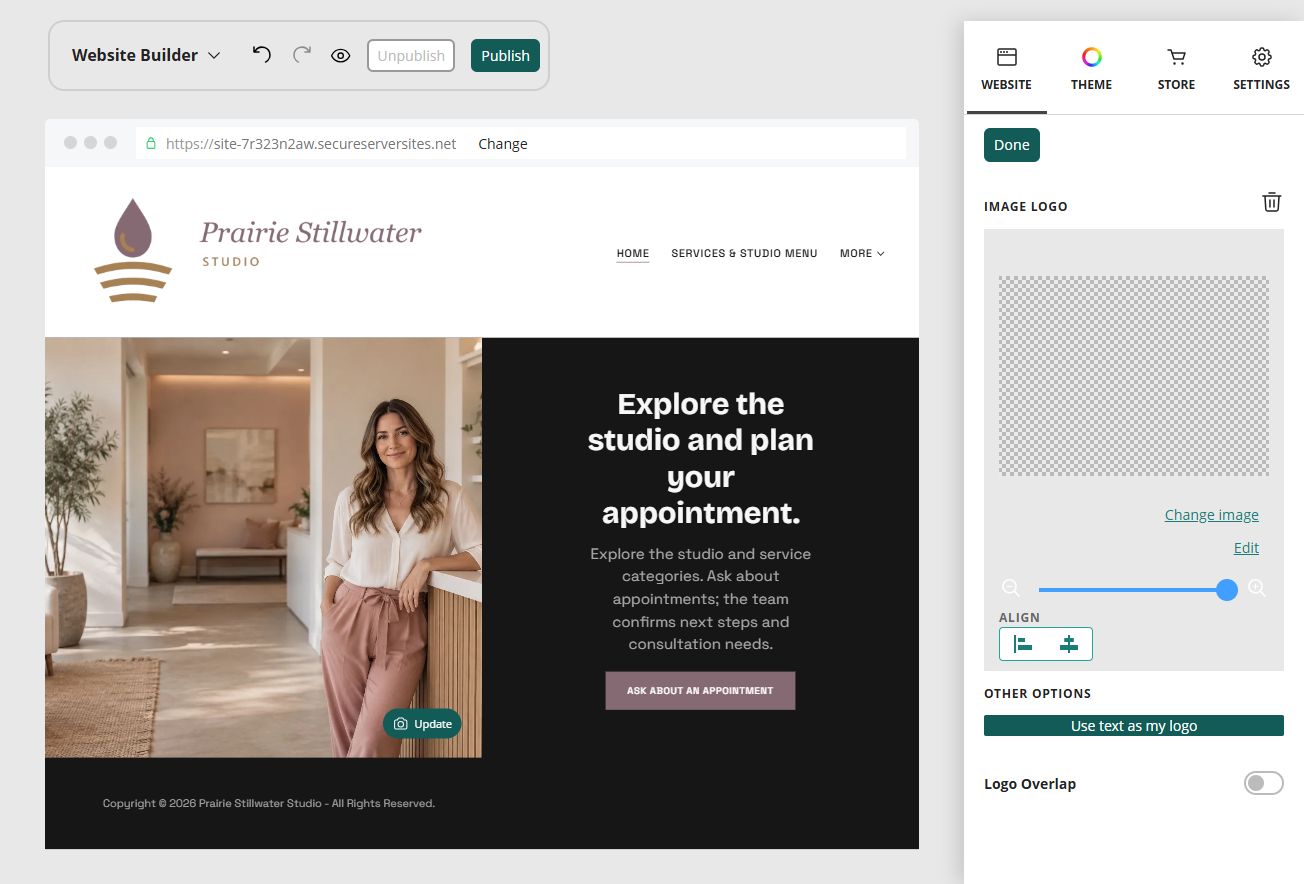This screenshot has width=1304, height=884.
Task: Click the green padlock in address bar
Action: click(x=151, y=143)
